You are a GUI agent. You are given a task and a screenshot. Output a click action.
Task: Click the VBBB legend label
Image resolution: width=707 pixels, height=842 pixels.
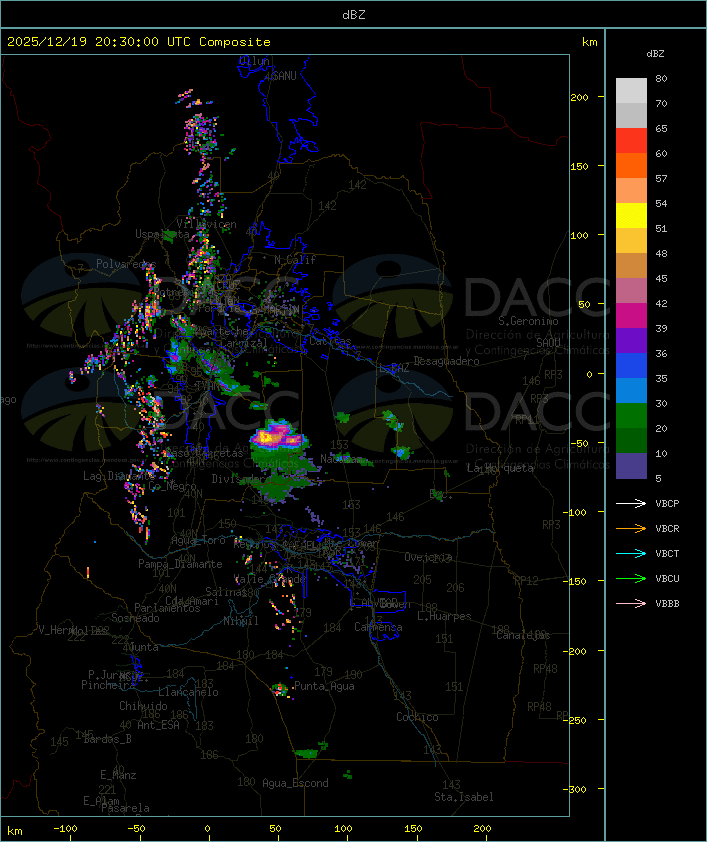point(667,604)
